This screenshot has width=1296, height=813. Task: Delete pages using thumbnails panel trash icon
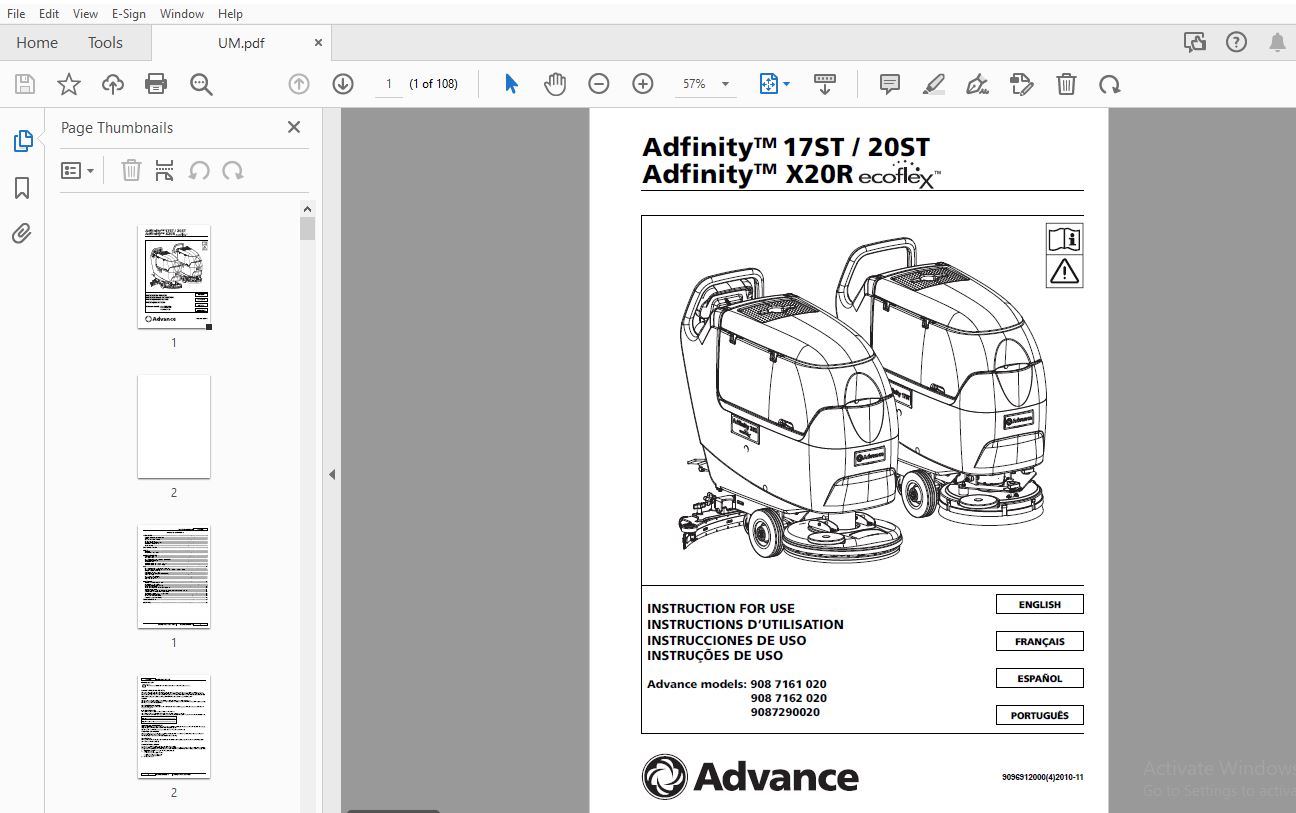tap(131, 171)
